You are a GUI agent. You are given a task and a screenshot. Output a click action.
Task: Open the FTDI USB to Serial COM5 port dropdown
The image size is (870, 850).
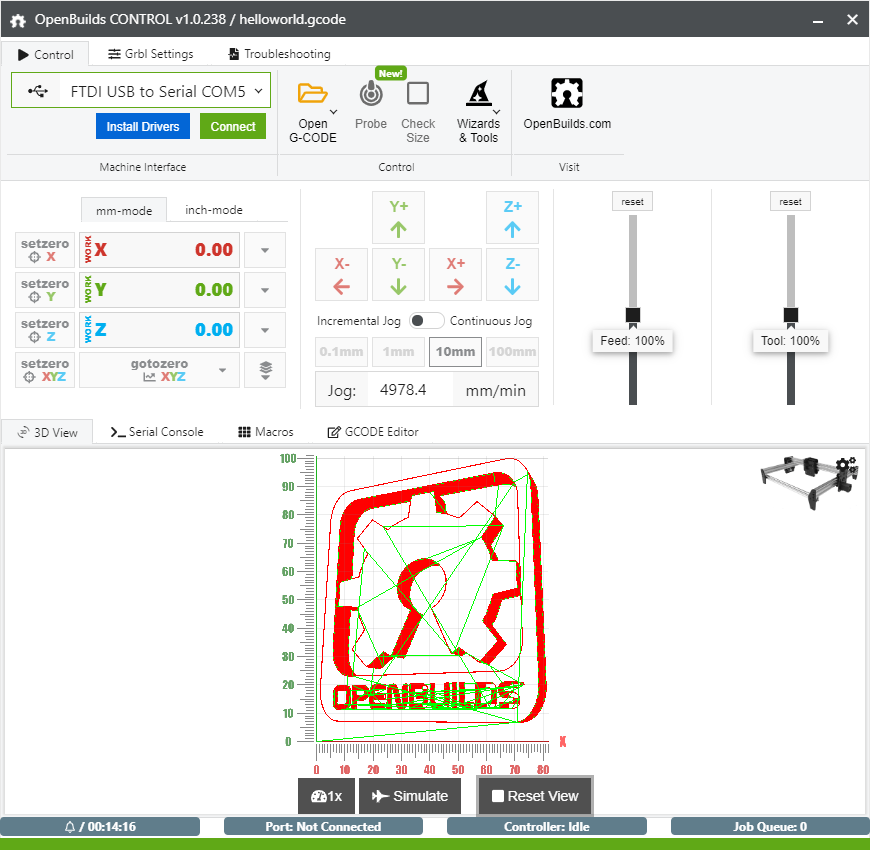141,91
